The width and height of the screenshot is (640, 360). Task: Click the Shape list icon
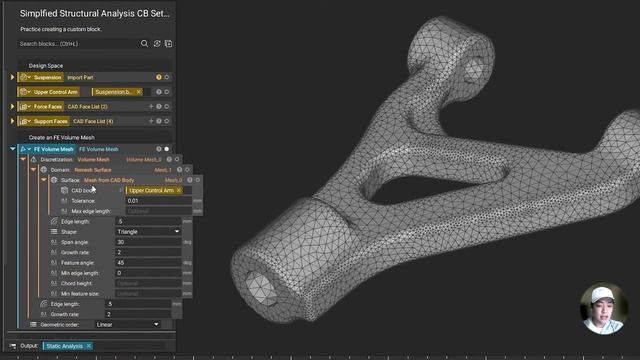(54, 231)
